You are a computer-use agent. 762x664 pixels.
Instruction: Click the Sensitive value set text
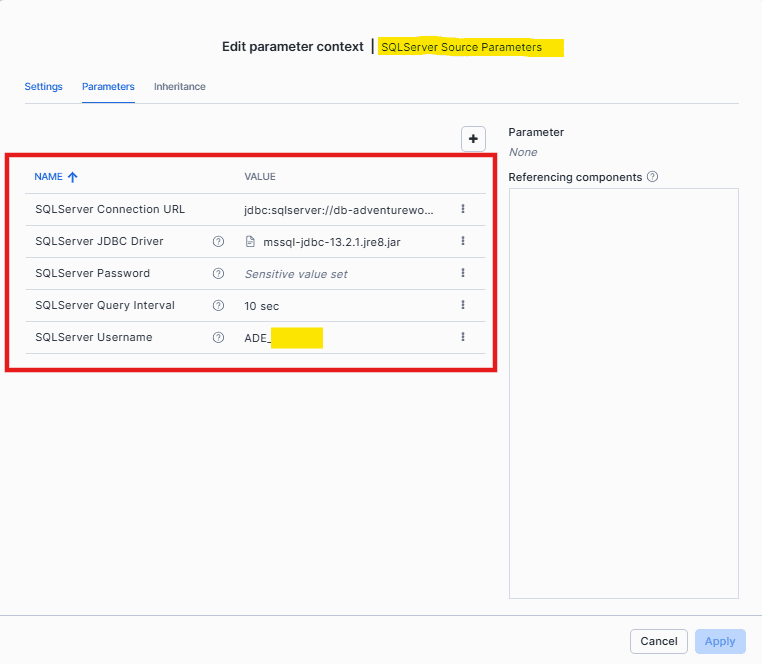coord(296,274)
